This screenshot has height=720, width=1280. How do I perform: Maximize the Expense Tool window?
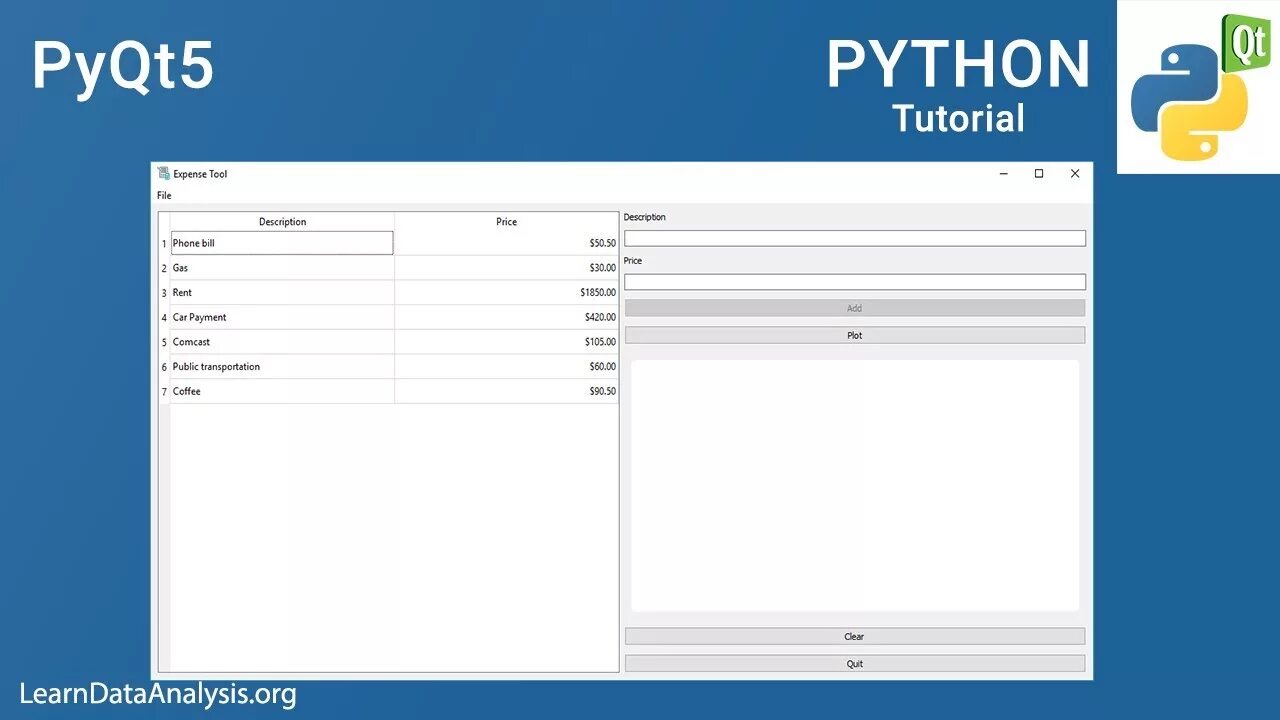[1039, 174]
